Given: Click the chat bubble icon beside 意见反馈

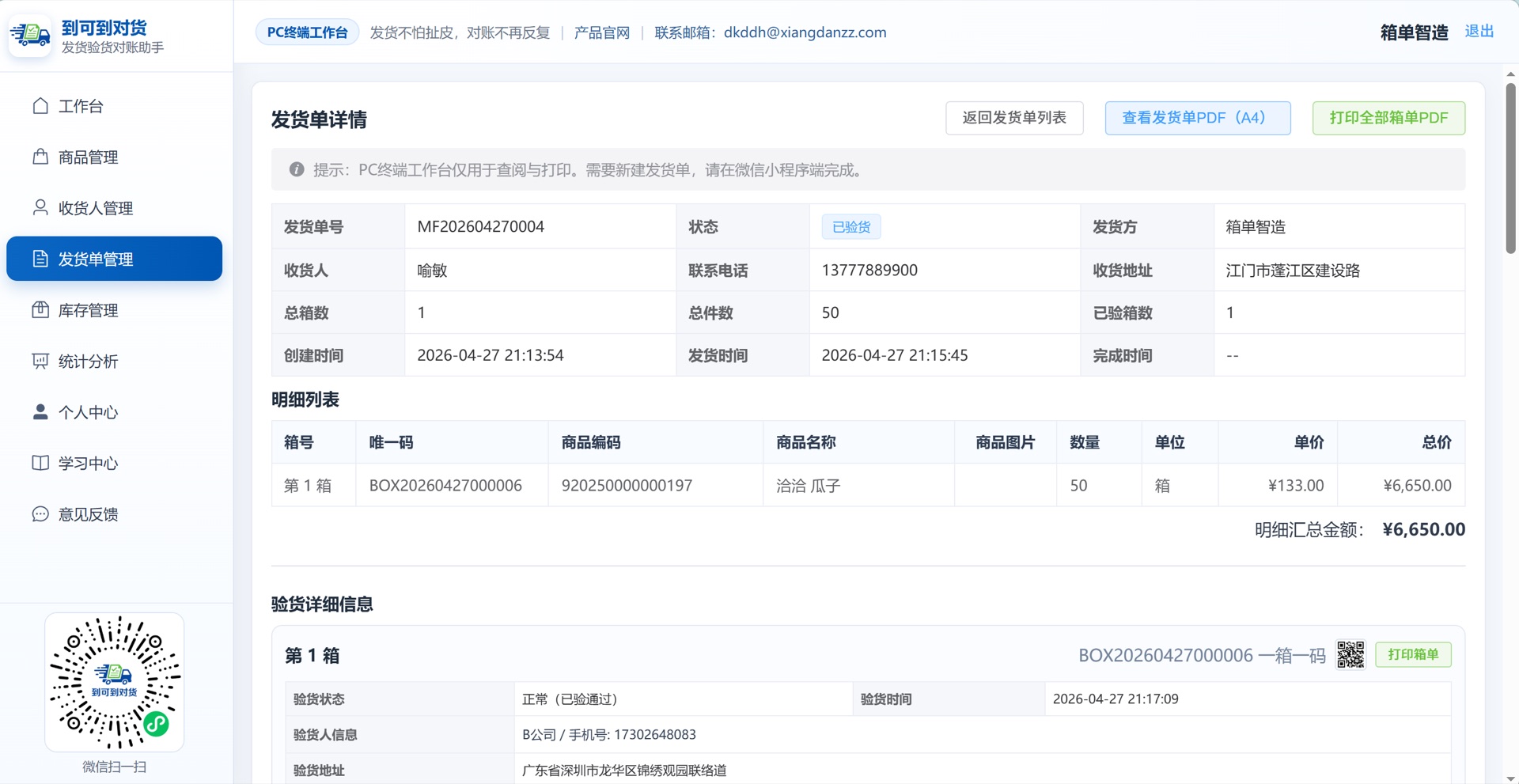Looking at the screenshot, I should (x=40, y=514).
